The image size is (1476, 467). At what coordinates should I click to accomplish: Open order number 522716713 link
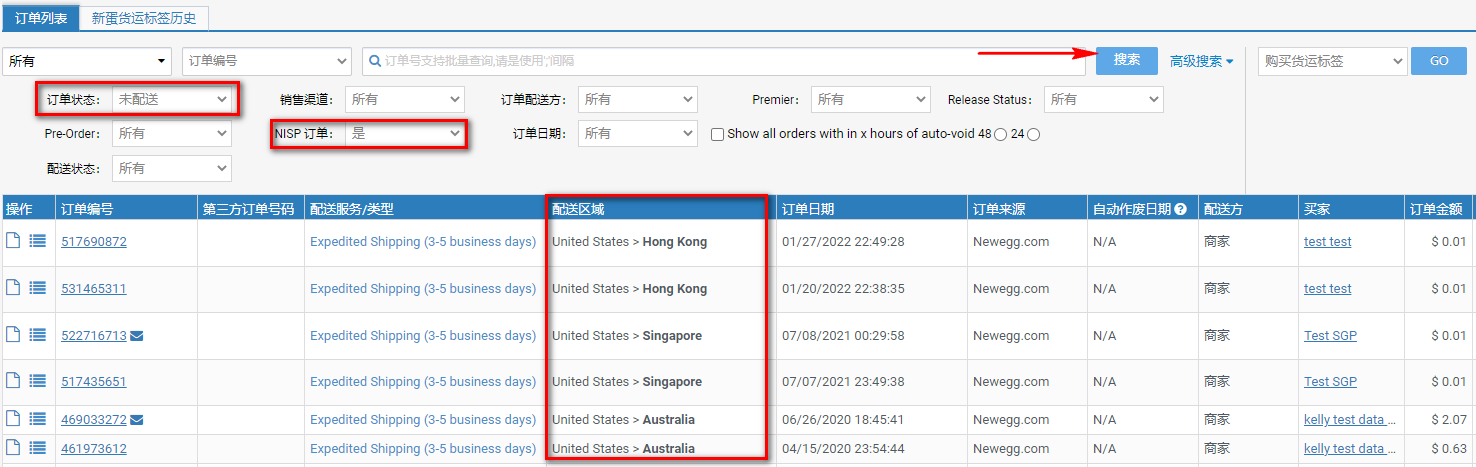94,336
